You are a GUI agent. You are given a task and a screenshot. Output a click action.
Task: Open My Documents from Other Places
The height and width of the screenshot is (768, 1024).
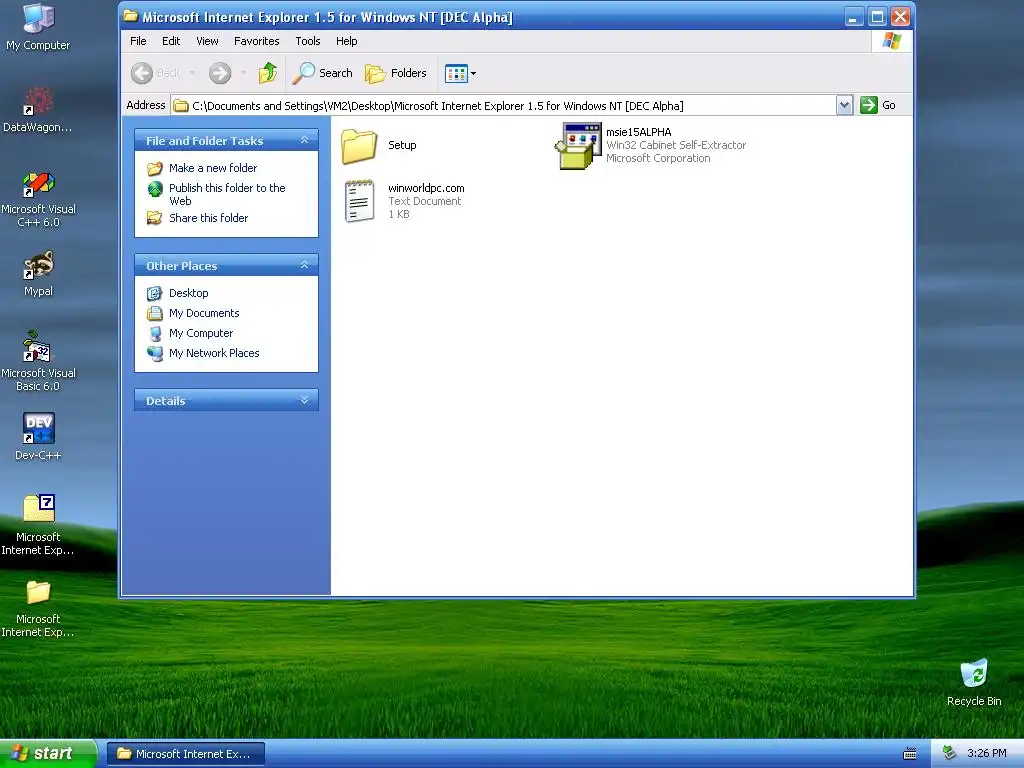click(204, 313)
